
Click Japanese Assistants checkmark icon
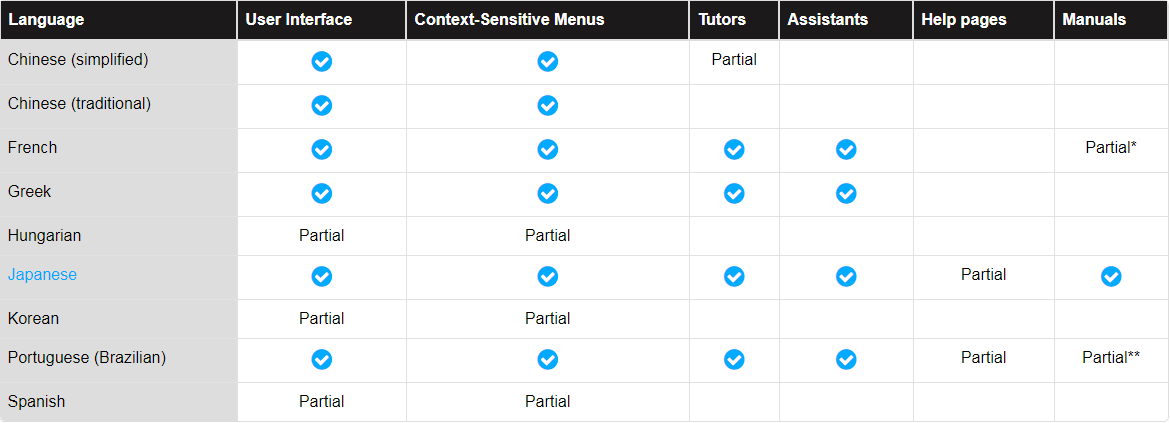tap(846, 277)
